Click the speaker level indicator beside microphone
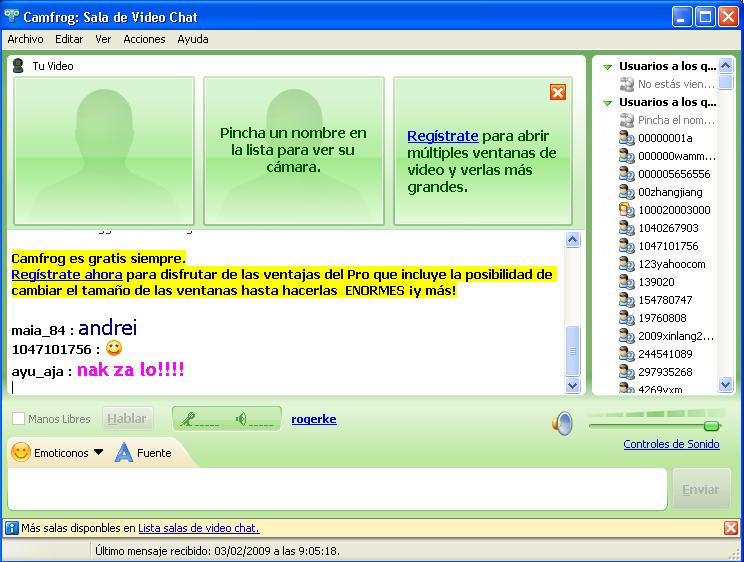 [x=254, y=419]
